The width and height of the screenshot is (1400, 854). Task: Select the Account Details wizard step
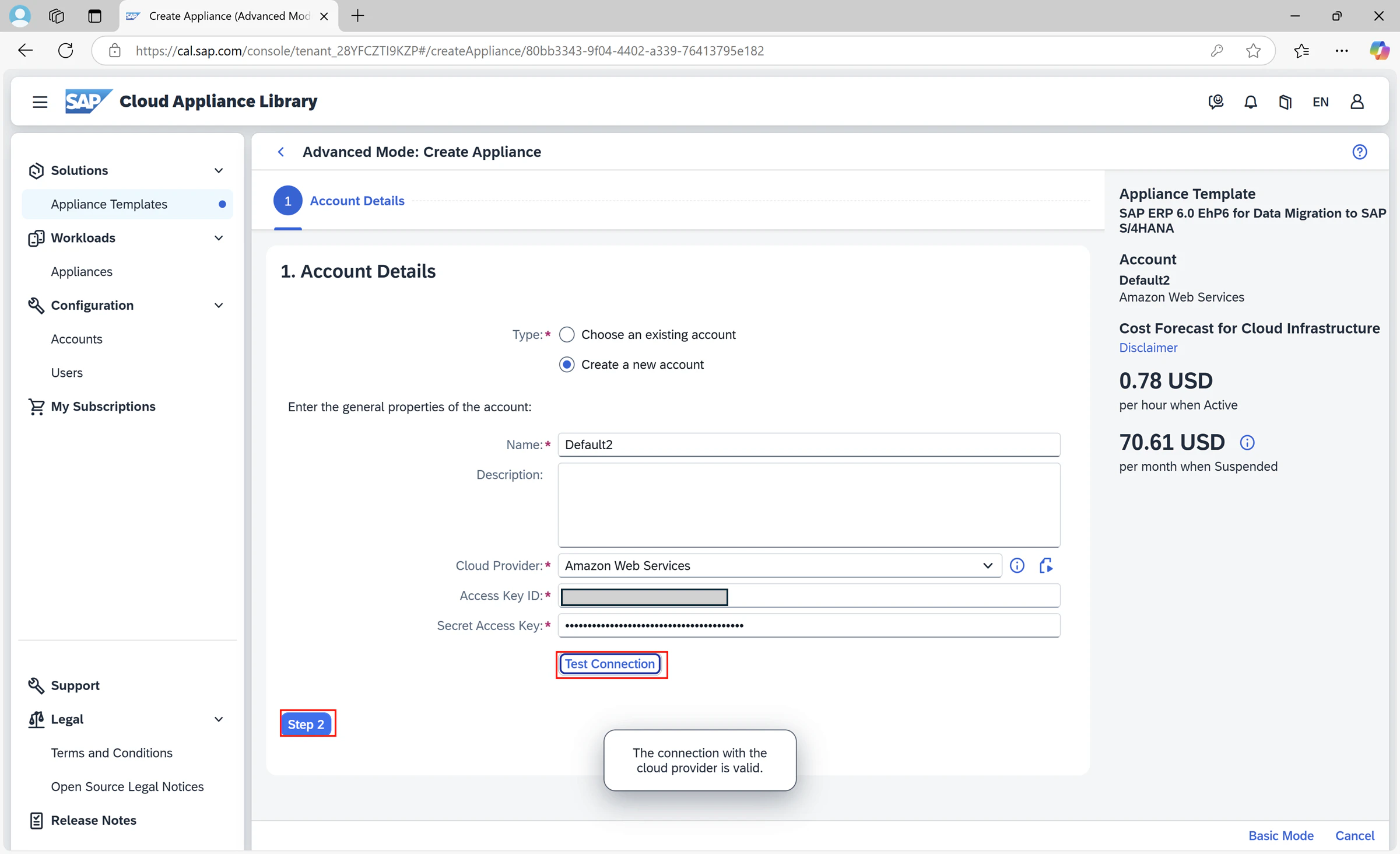(339, 201)
